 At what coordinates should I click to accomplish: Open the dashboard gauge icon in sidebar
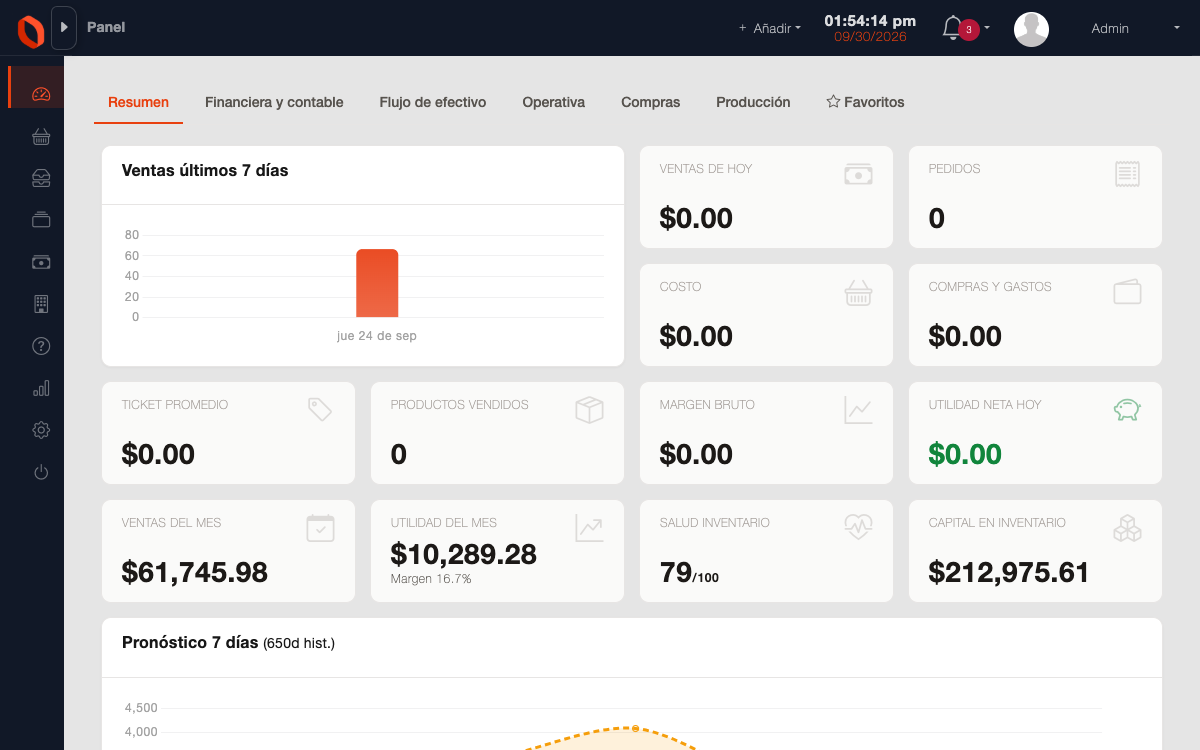pyautogui.click(x=41, y=94)
